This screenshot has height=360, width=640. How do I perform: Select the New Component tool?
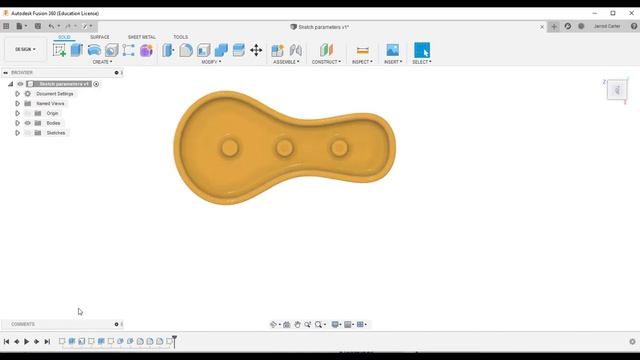[x=278, y=50]
